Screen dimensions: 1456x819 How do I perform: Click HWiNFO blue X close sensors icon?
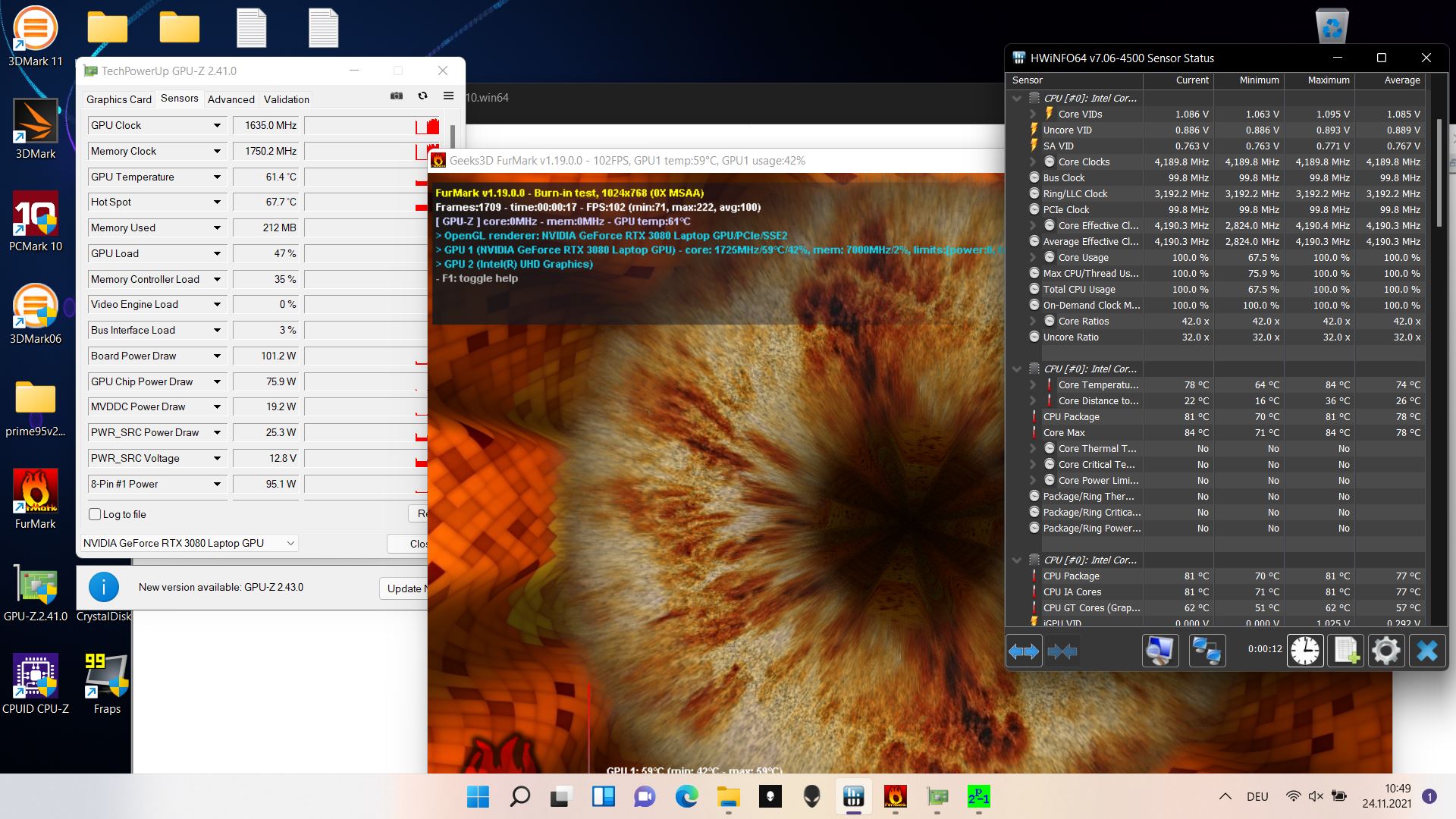(1427, 651)
